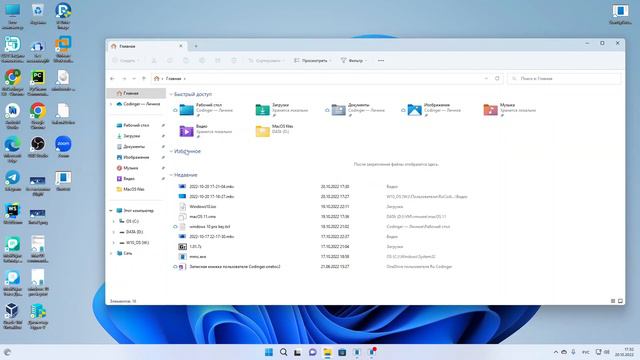The width and height of the screenshot is (640, 360).
Task: Click the Delete trash icon in Explorer toolbar
Action: pyautogui.click(x=234, y=60)
